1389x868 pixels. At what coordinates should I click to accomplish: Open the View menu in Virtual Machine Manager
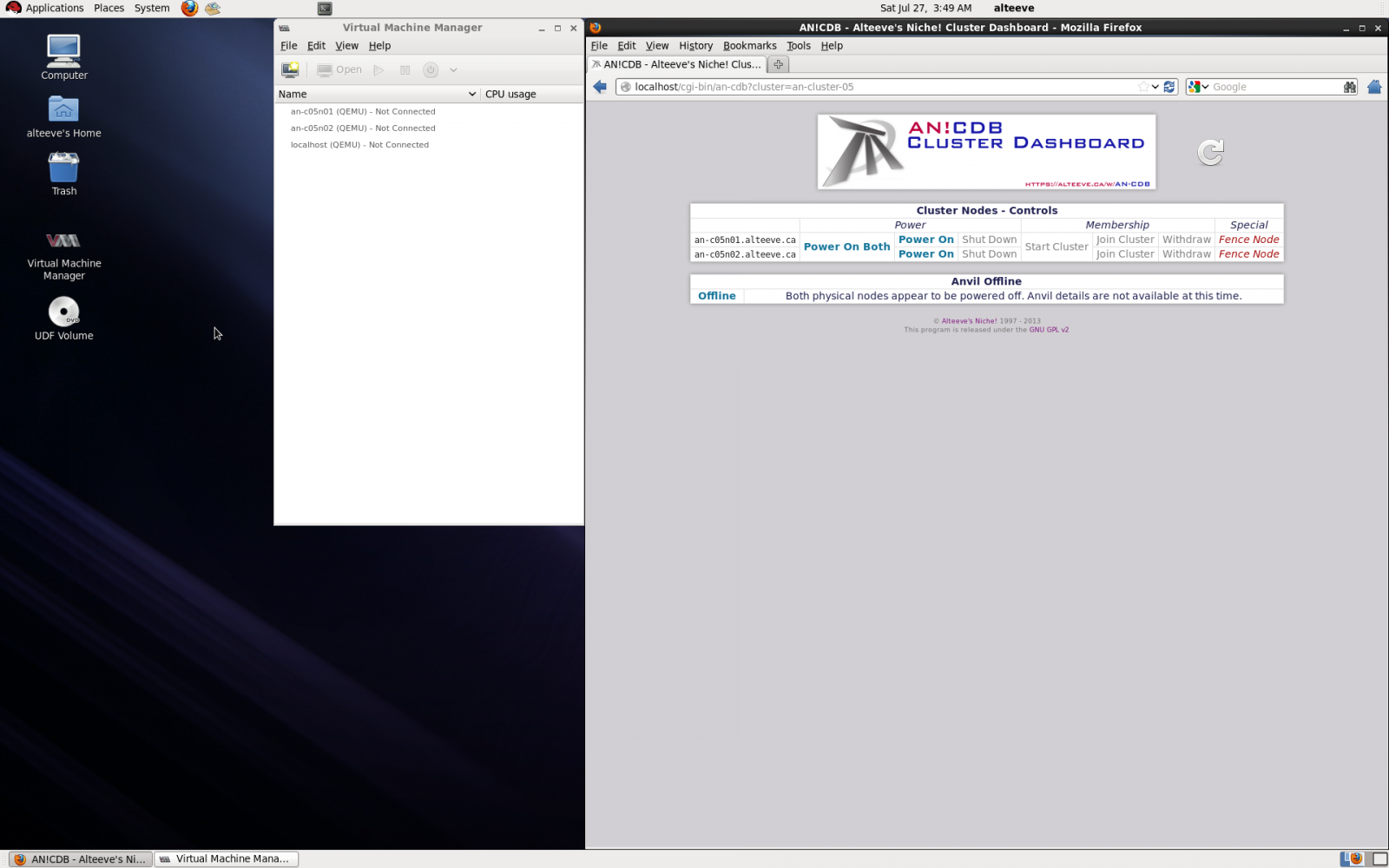click(x=346, y=46)
